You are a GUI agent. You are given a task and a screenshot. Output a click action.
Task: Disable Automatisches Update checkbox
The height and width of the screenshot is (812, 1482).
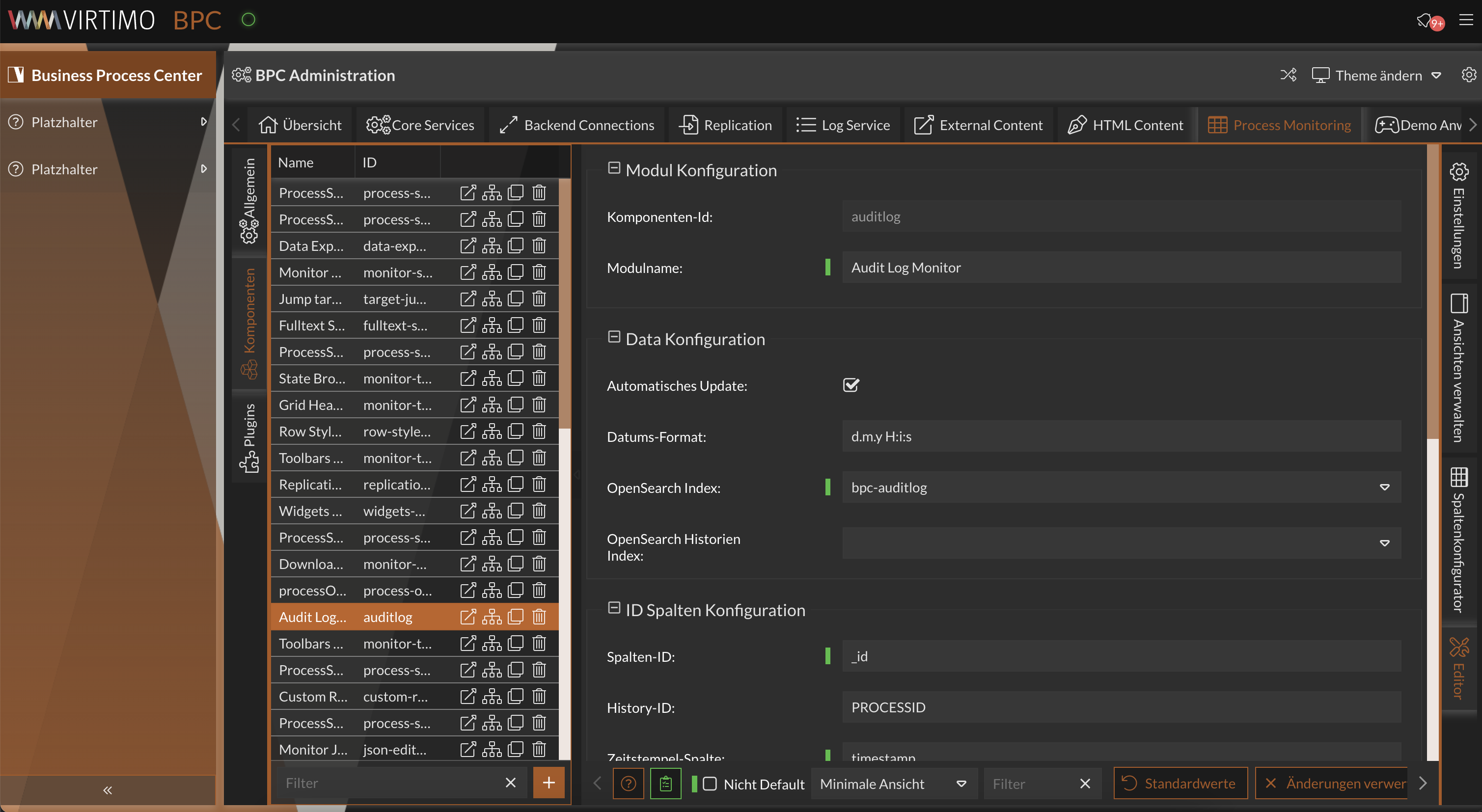coord(851,385)
